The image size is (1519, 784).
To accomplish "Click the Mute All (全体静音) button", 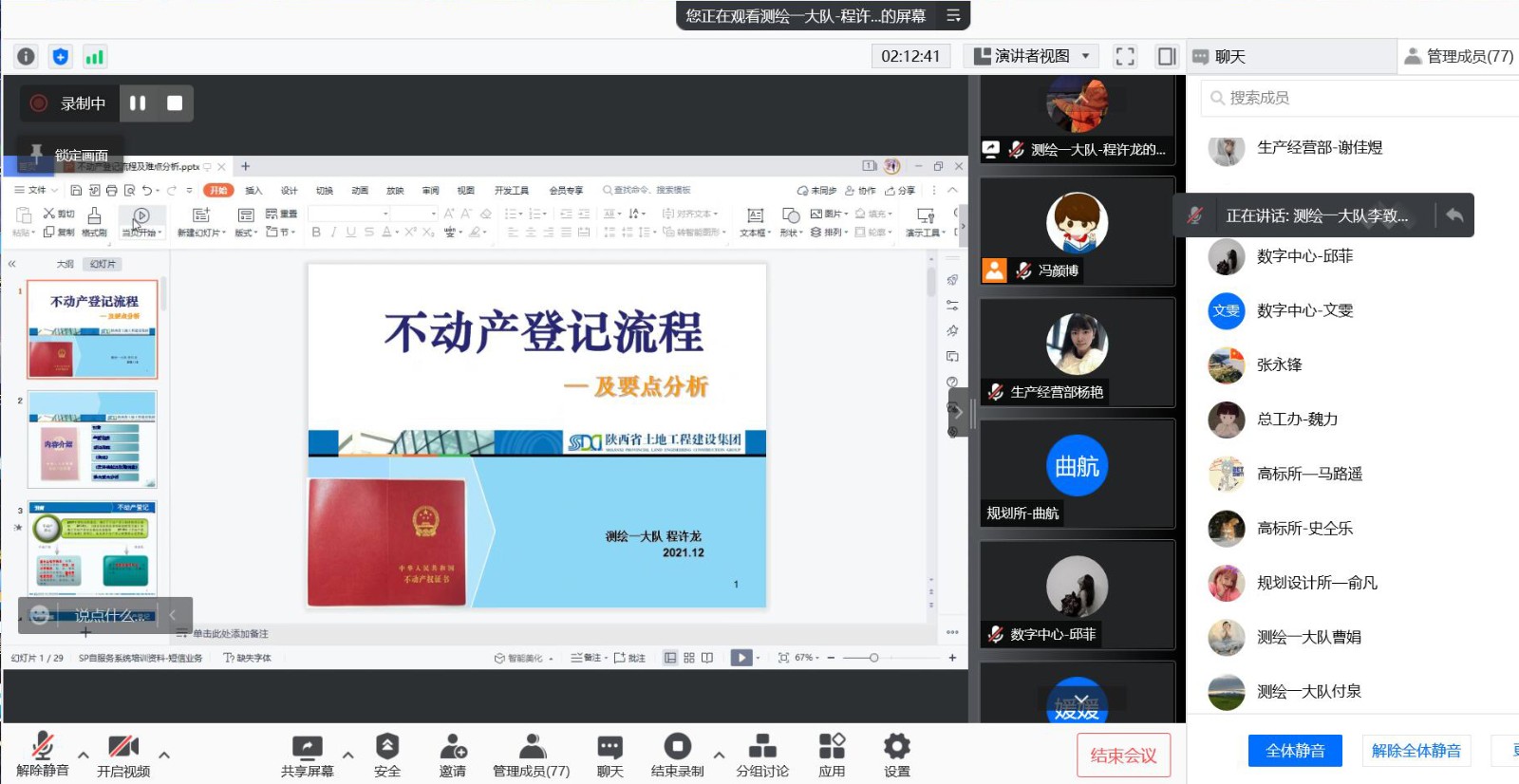I will (x=1295, y=751).
